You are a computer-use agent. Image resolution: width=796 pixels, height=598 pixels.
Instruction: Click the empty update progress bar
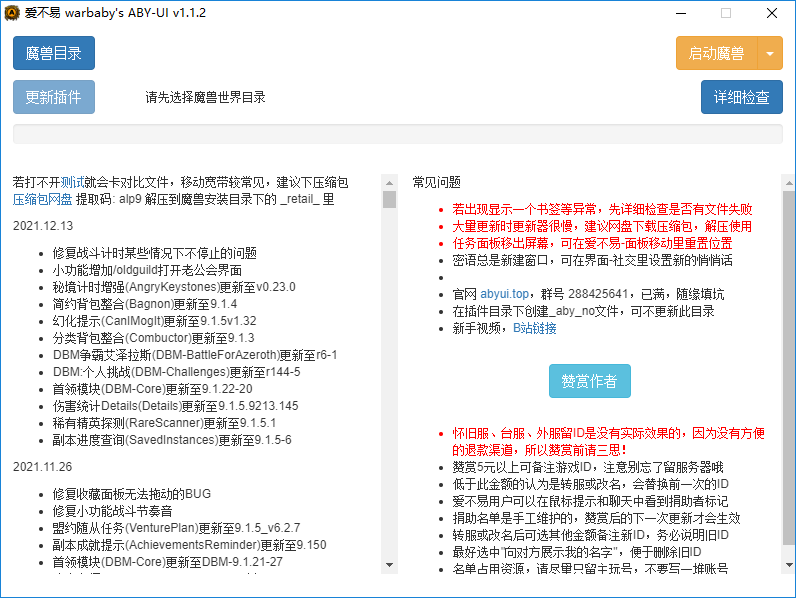(x=397, y=134)
